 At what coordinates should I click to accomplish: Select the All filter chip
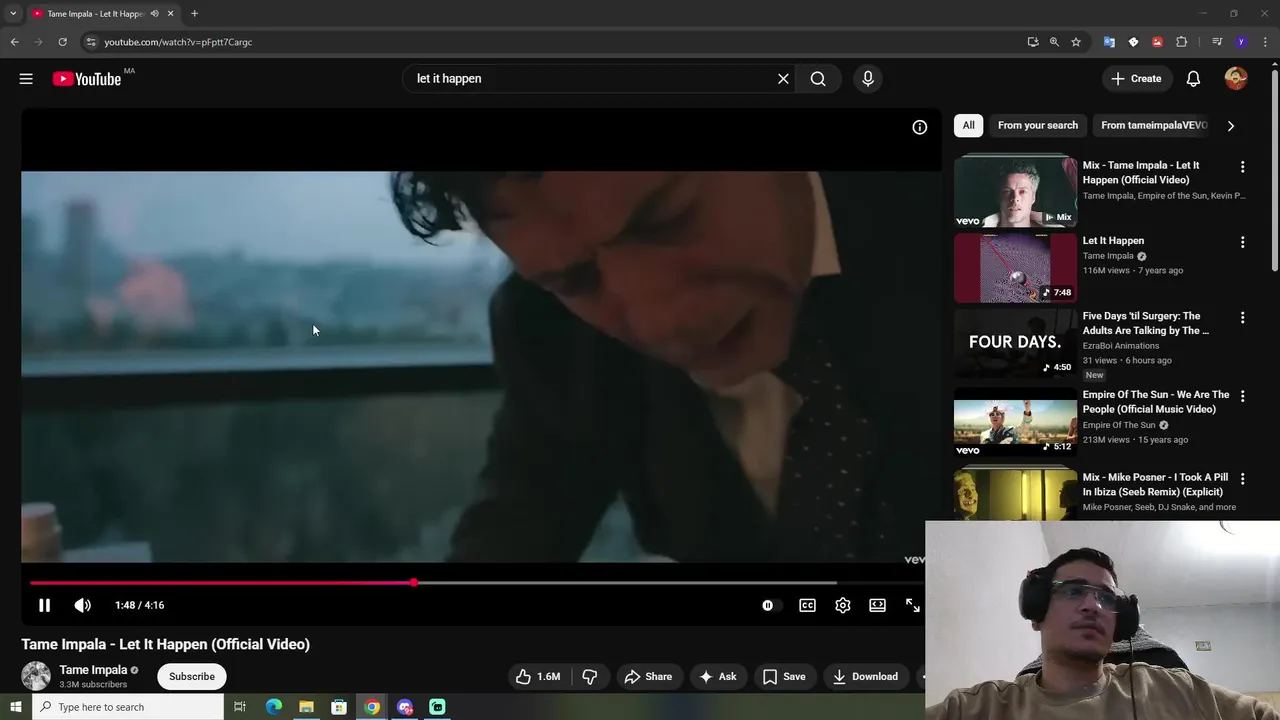pyautogui.click(x=968, y=125)
